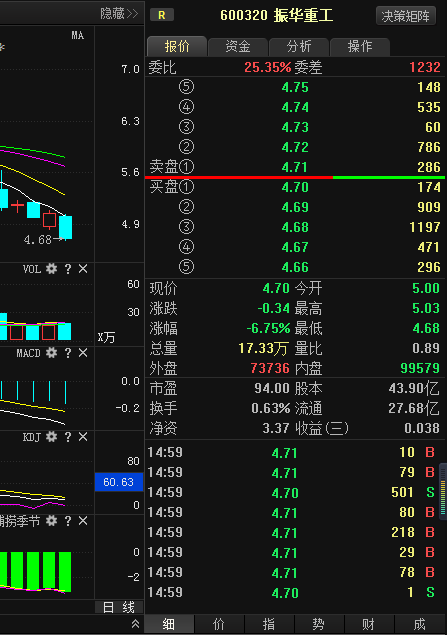
Task: Click buy level 2 price 4.69
Action: 295,207
